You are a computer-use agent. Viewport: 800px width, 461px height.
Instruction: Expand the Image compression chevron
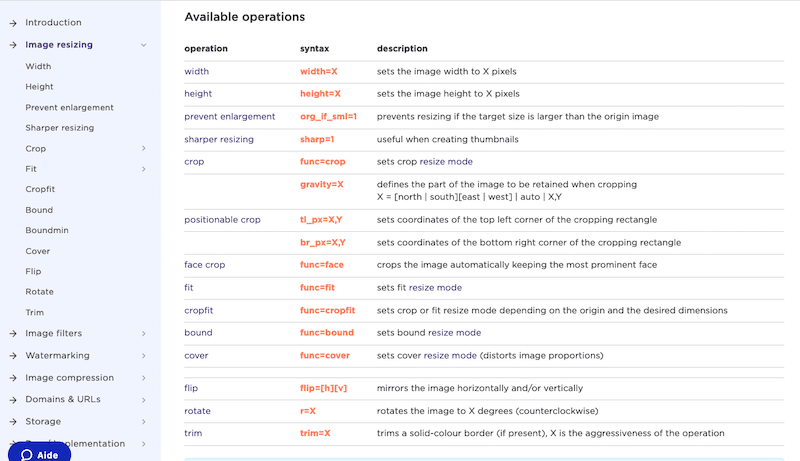point(143,378)
